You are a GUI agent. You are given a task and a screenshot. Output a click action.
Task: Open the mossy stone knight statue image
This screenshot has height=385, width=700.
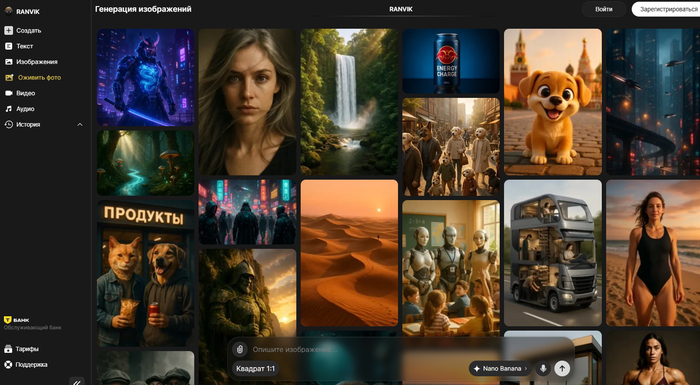247,293
